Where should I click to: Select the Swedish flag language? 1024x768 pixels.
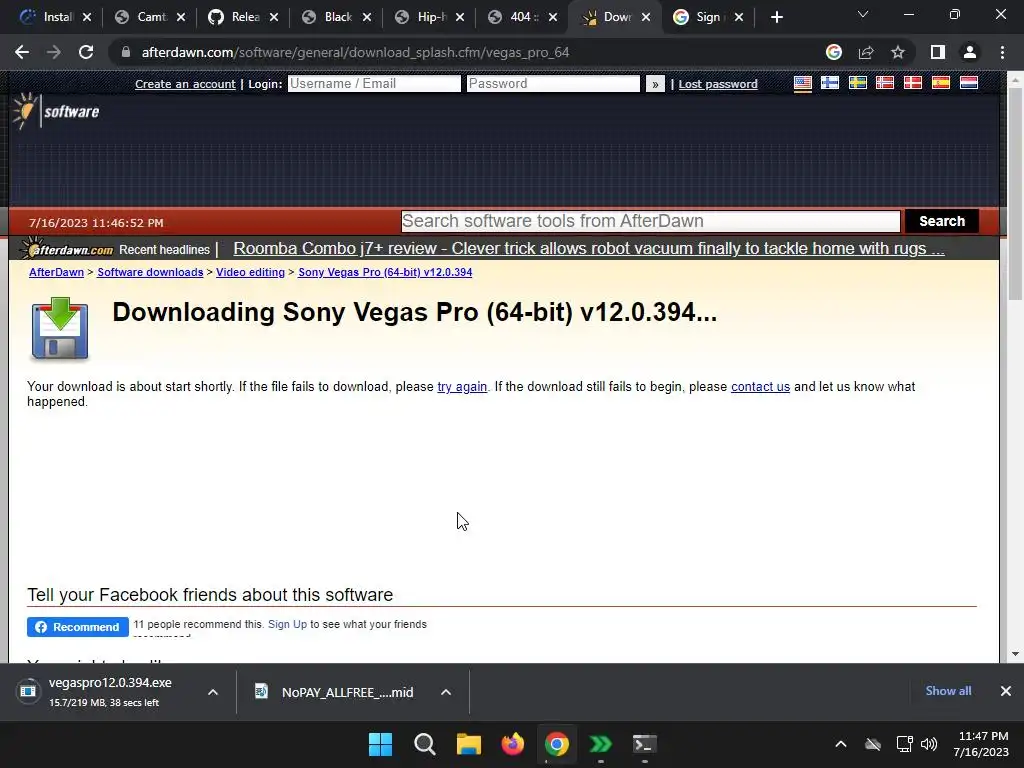click(x=857, y=83)
